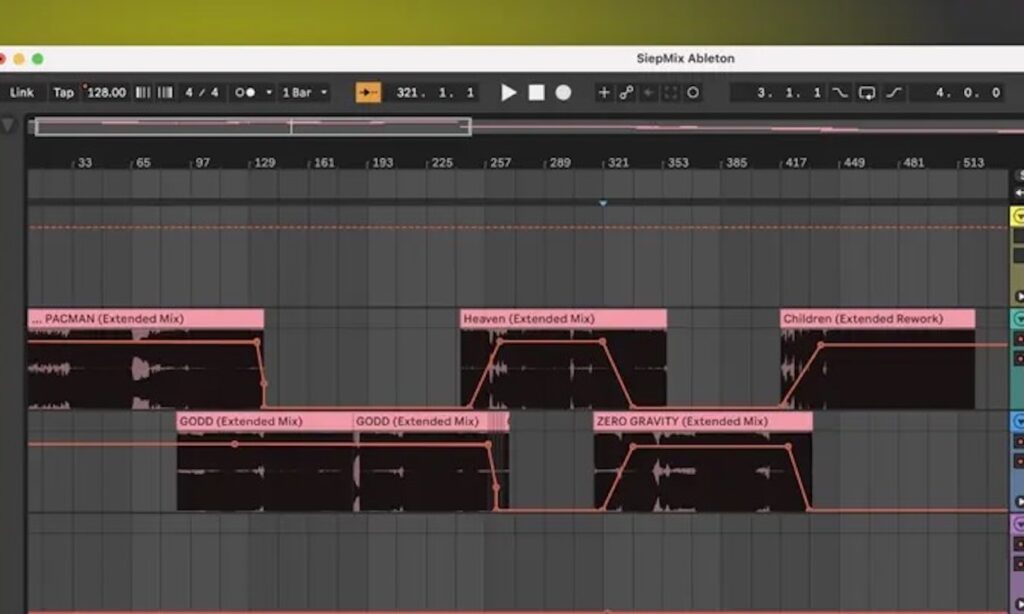
Task: Enable MIDI Arrangement Overdub plus icon
Action: tap(603, 93)
